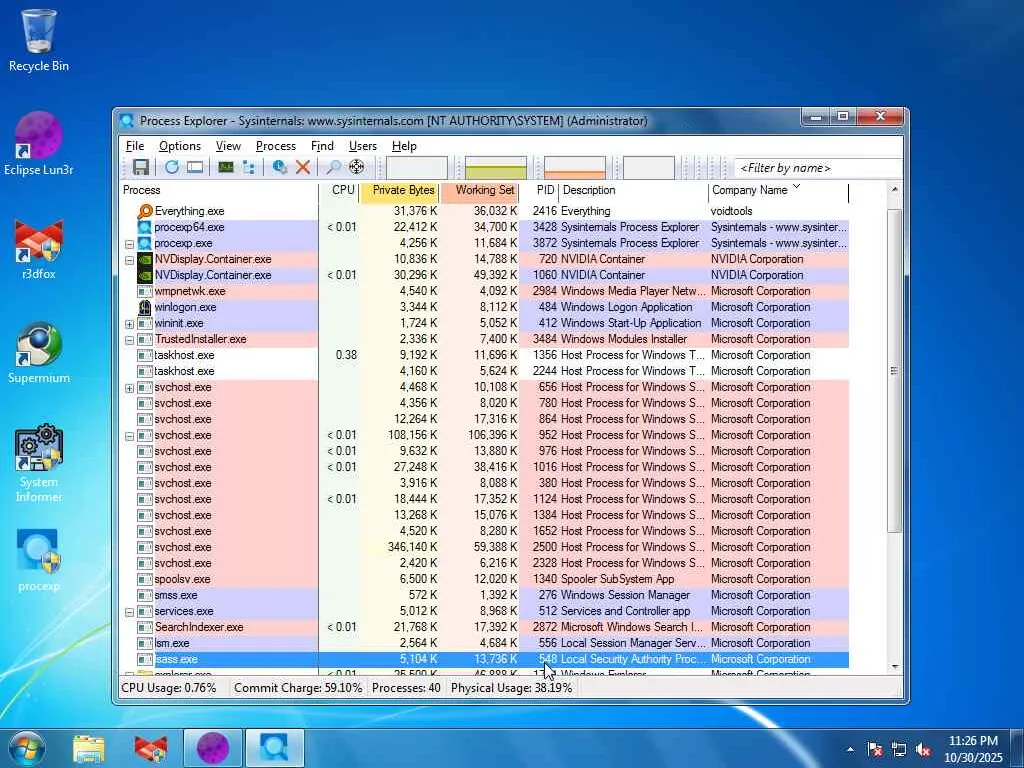The height and width of the screenshot is (768, 1024).
Task: Sort by Working Set column header
Action: (x=480, y=190)
